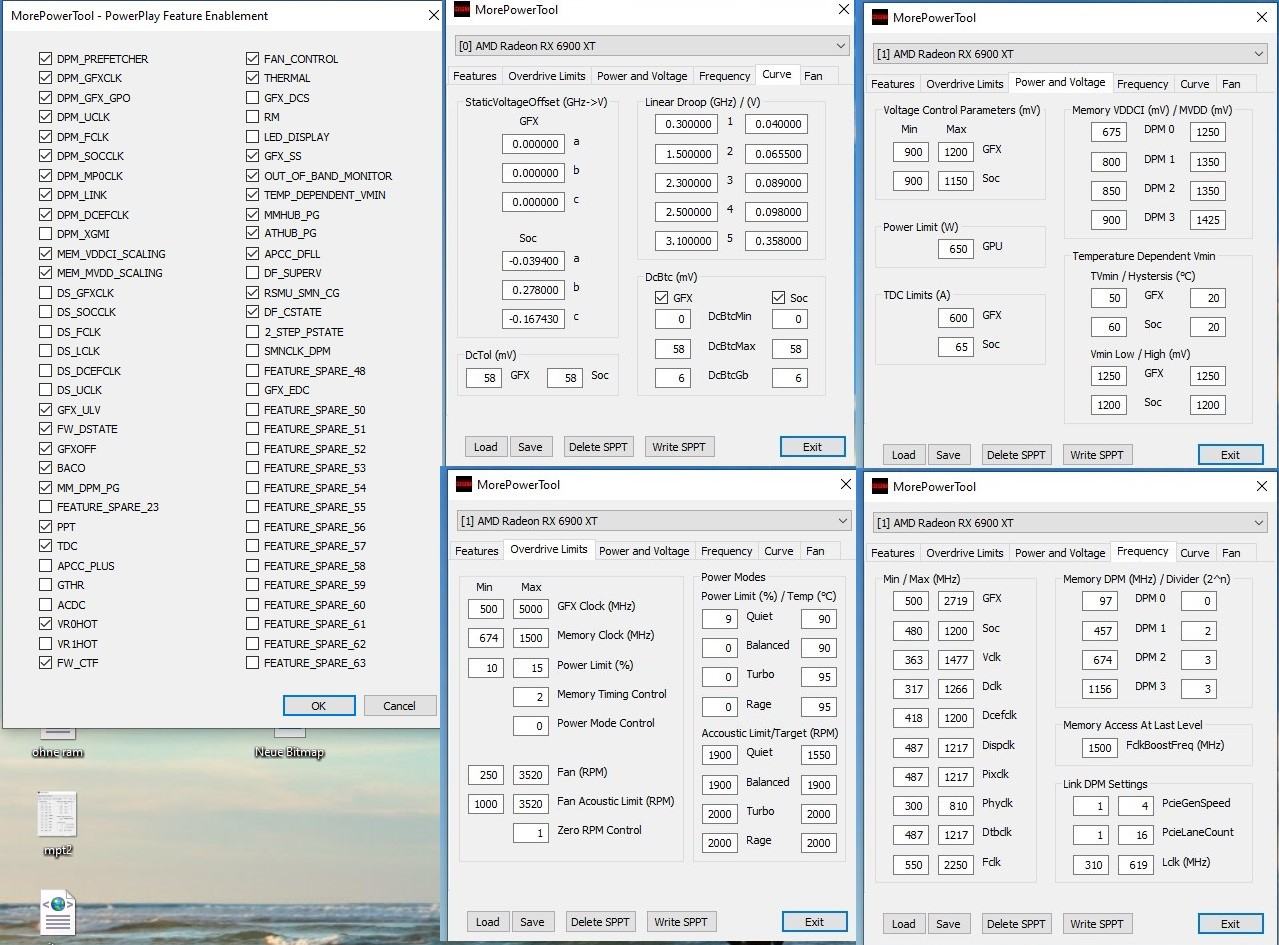The height and width of the screenshot is (945, 1279).
Task: Click OK in PowerPlay Feature Enablement dialog
Action: 318,706
